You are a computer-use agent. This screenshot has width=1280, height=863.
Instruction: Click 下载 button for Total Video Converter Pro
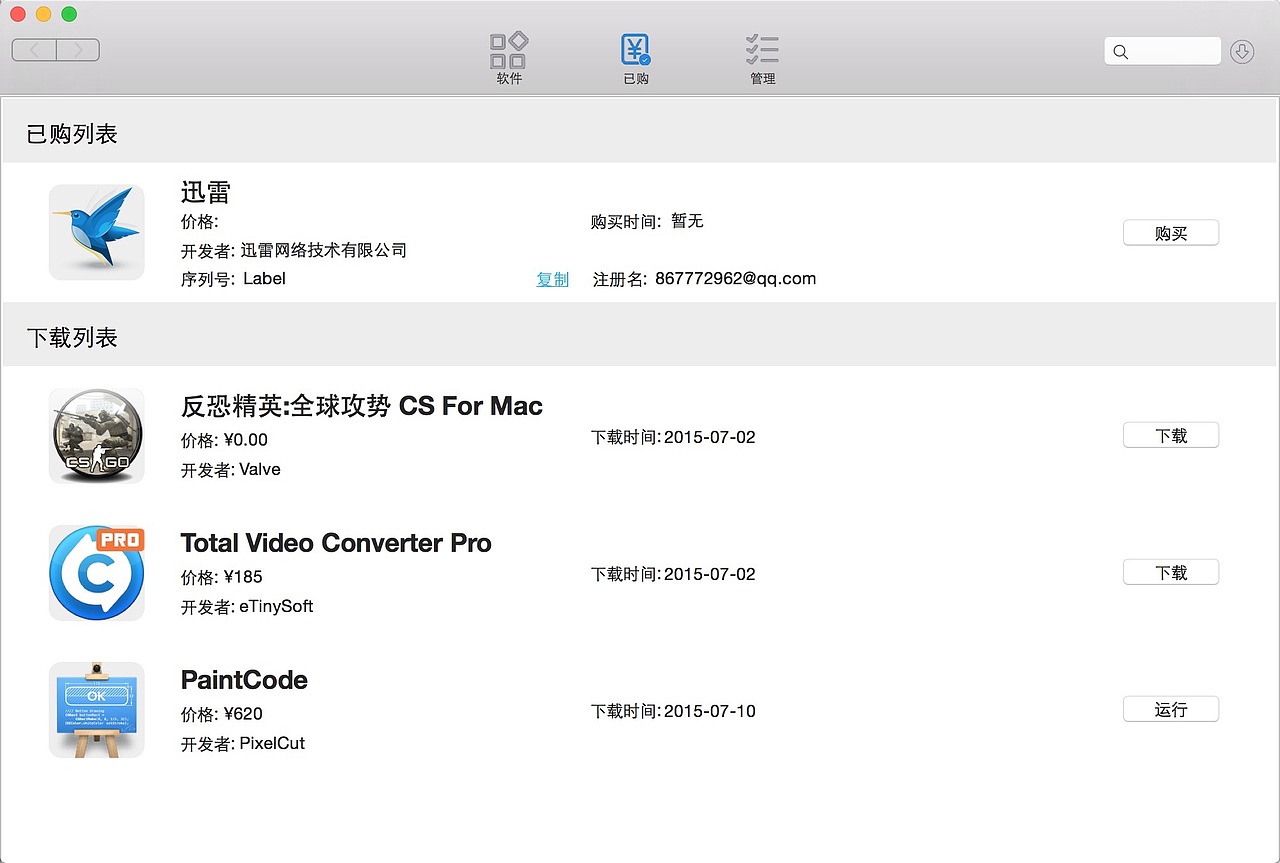click(x=1171, y=572)
